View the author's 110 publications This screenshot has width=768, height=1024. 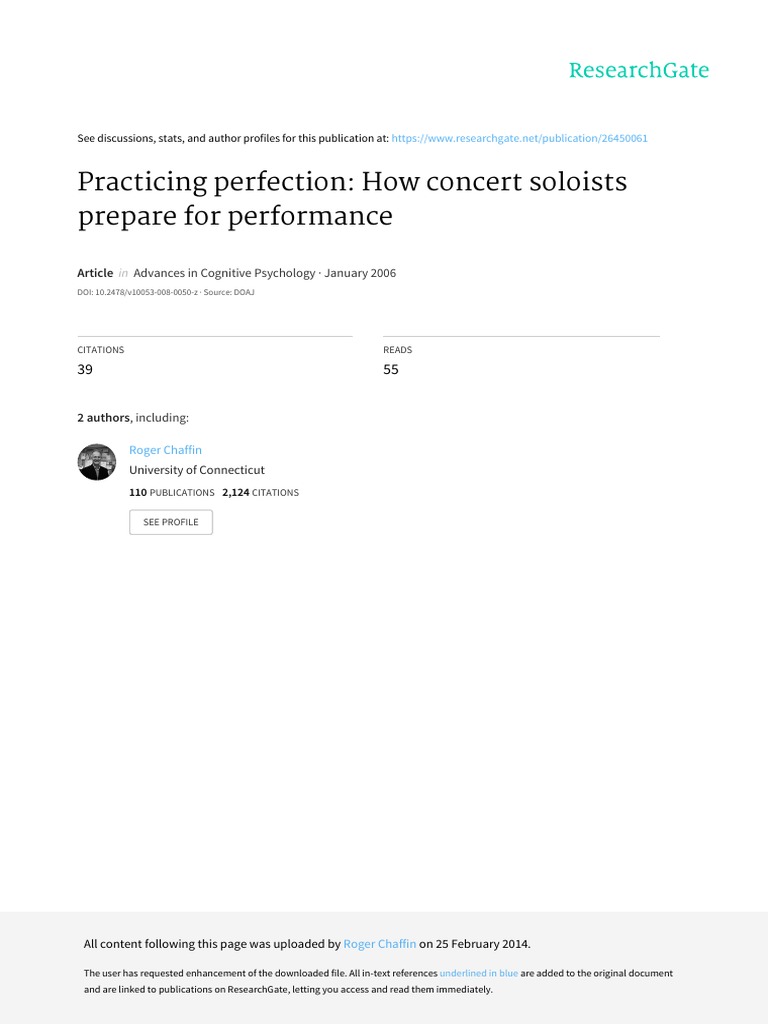[171, 492]
